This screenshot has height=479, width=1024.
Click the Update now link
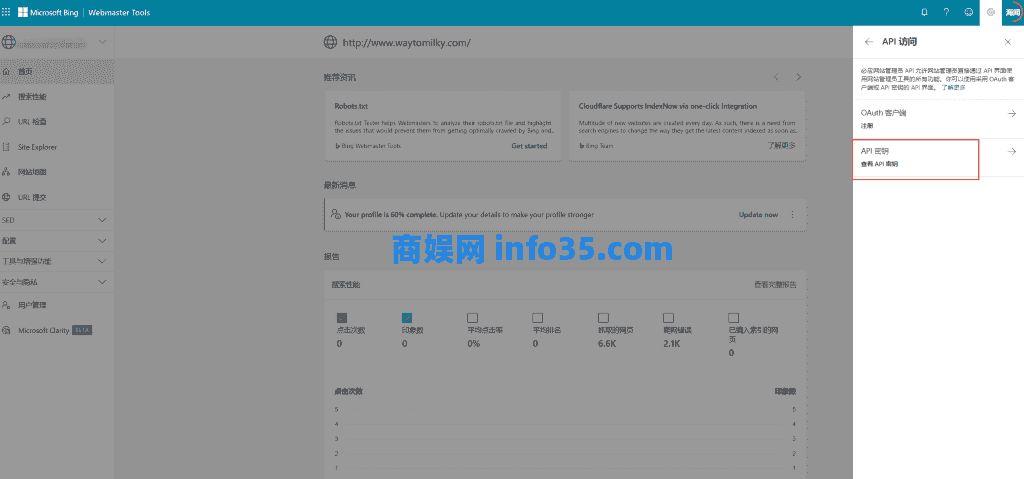coord(758,214)
